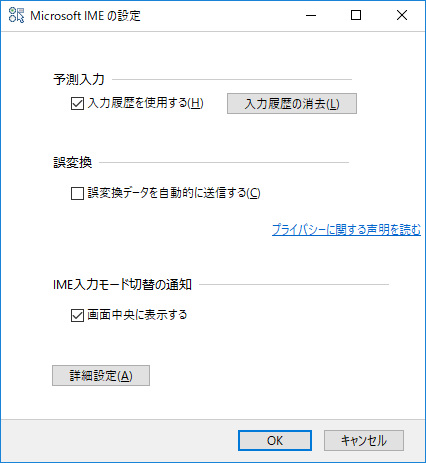Maximize the Microsoft IME の設定 window
The width and height of the screenshot is (426, 463).
tap(356, 15)
